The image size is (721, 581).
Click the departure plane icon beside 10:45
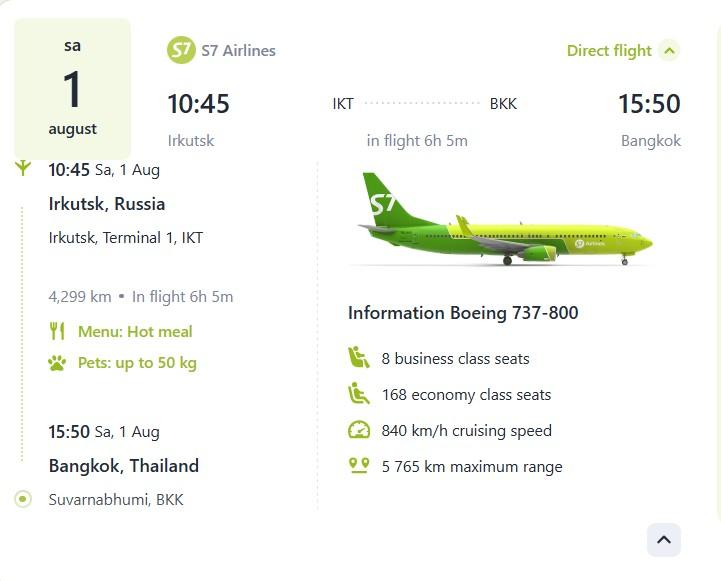click(x=23, y=168)
